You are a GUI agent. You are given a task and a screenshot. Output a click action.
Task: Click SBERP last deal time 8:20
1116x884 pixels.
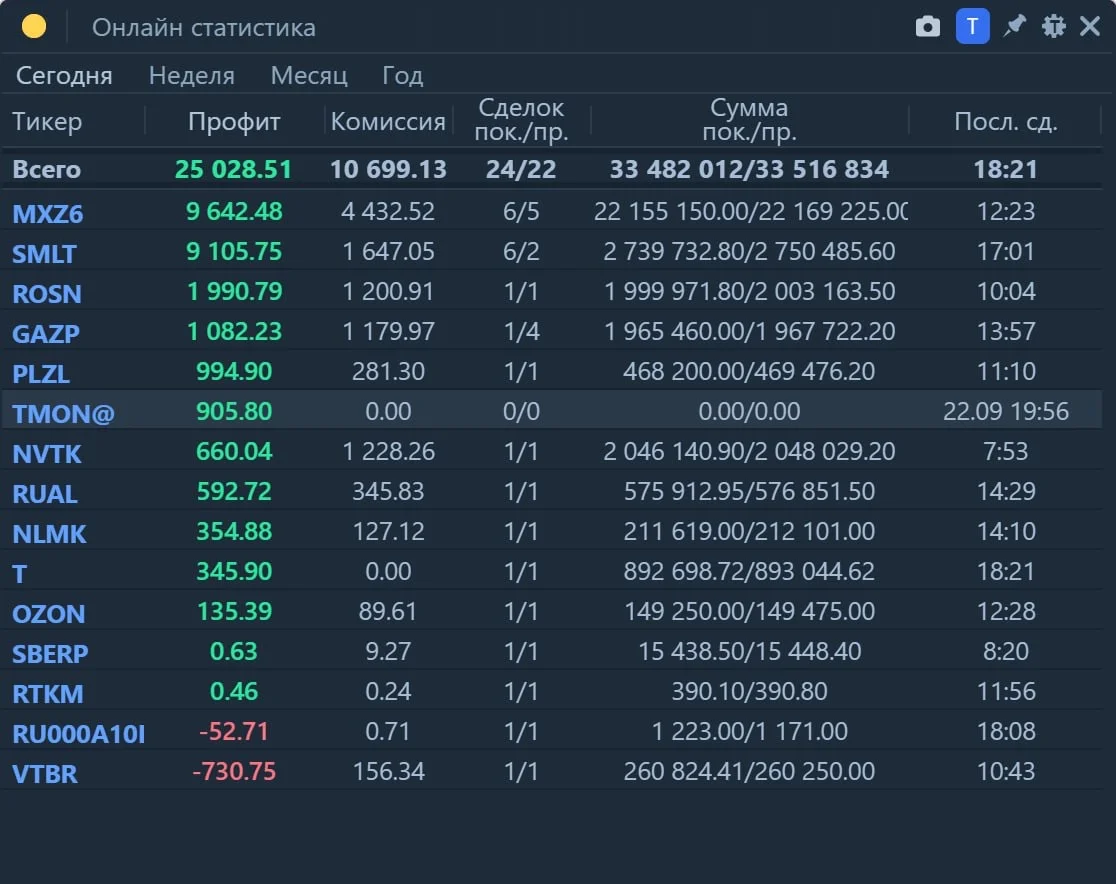point(1006,651)
